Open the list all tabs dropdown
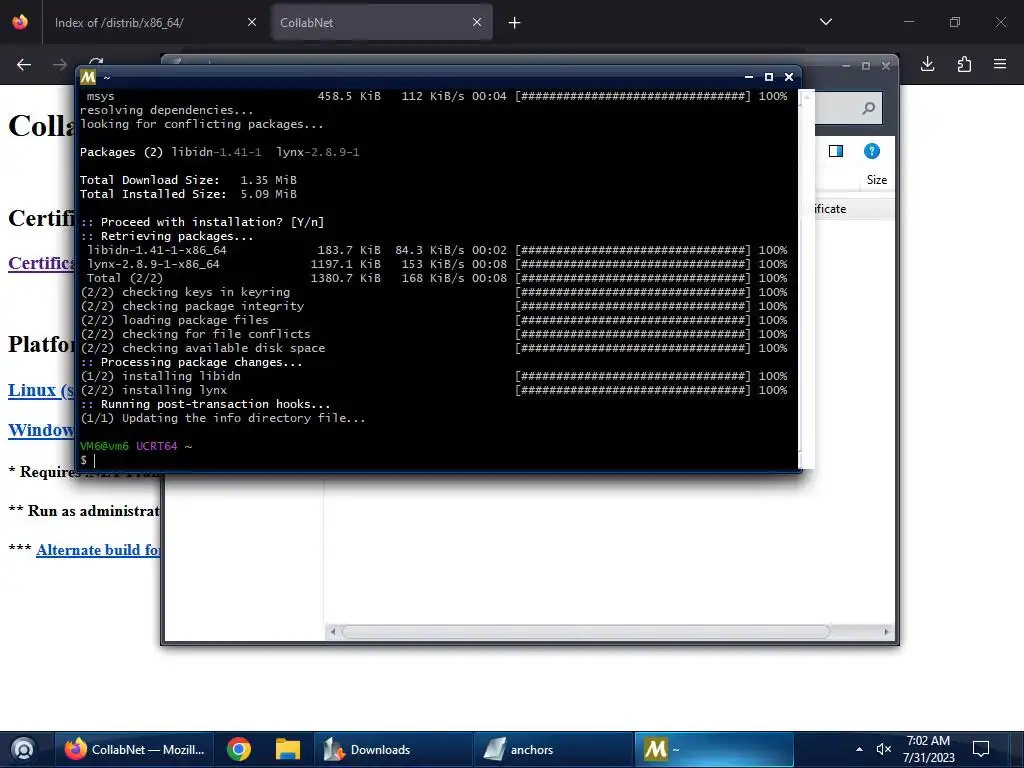The height and width of the screenshot is (768, 1024). (825, 22)
